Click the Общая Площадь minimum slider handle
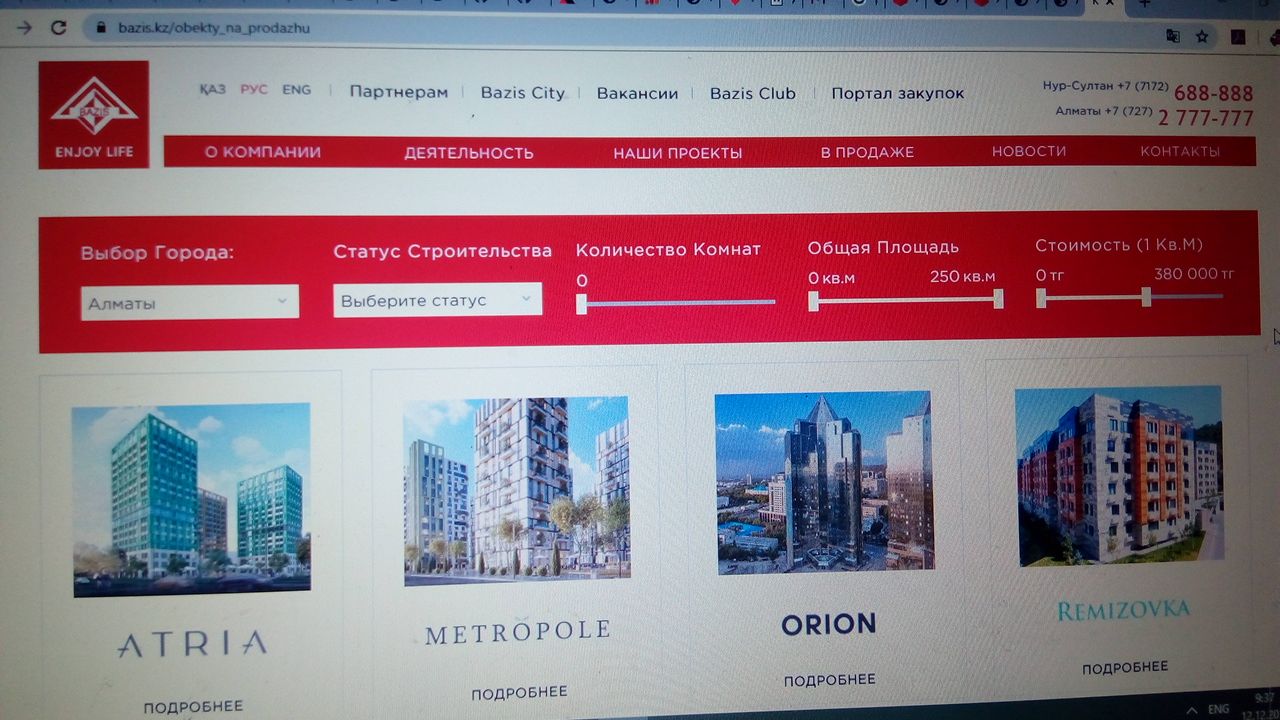Image resolution: width=1280 pixels, height=720 pixels. click(x=813, y=300)
